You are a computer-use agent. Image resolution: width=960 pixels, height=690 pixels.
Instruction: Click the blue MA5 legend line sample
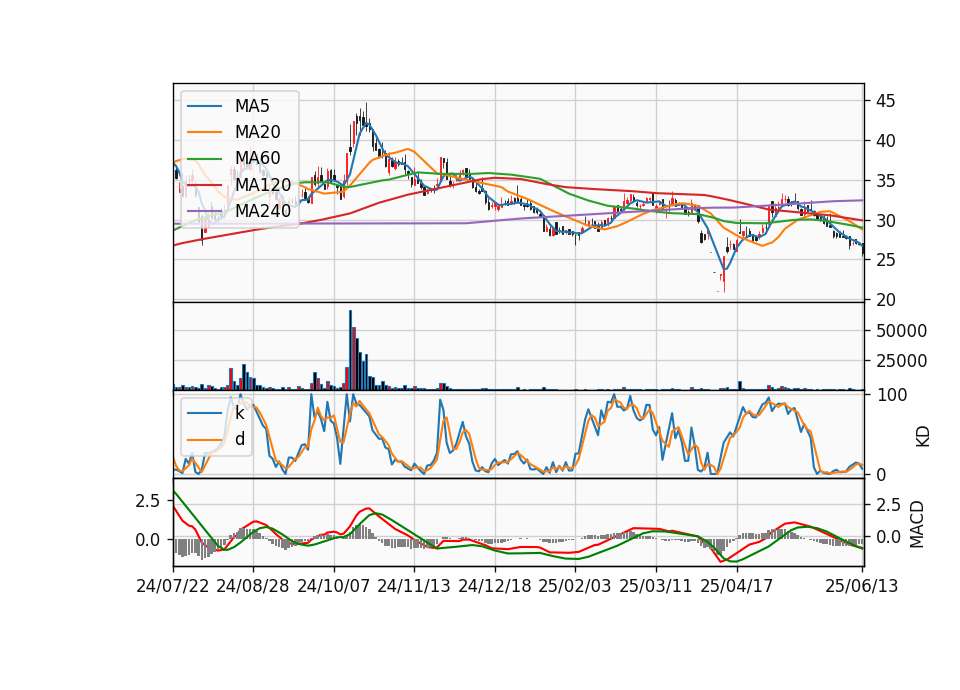tap(204, 107)
